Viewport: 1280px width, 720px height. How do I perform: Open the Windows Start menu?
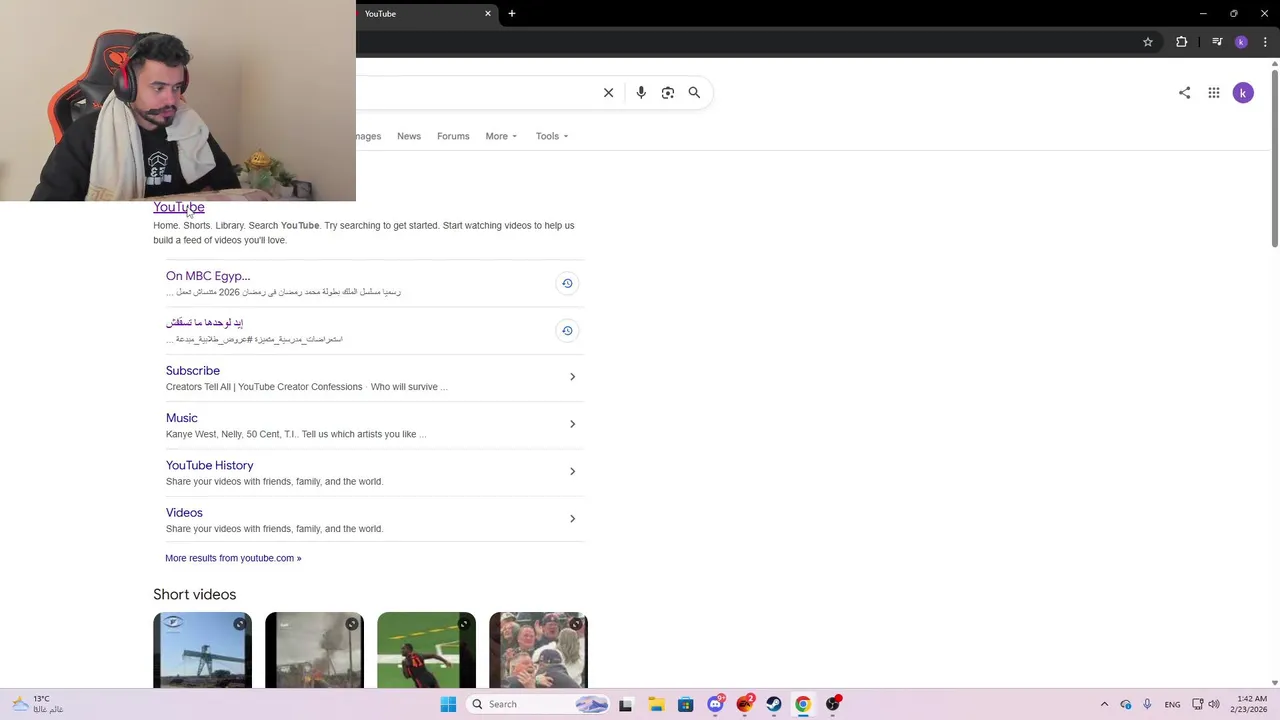(448, 704)
